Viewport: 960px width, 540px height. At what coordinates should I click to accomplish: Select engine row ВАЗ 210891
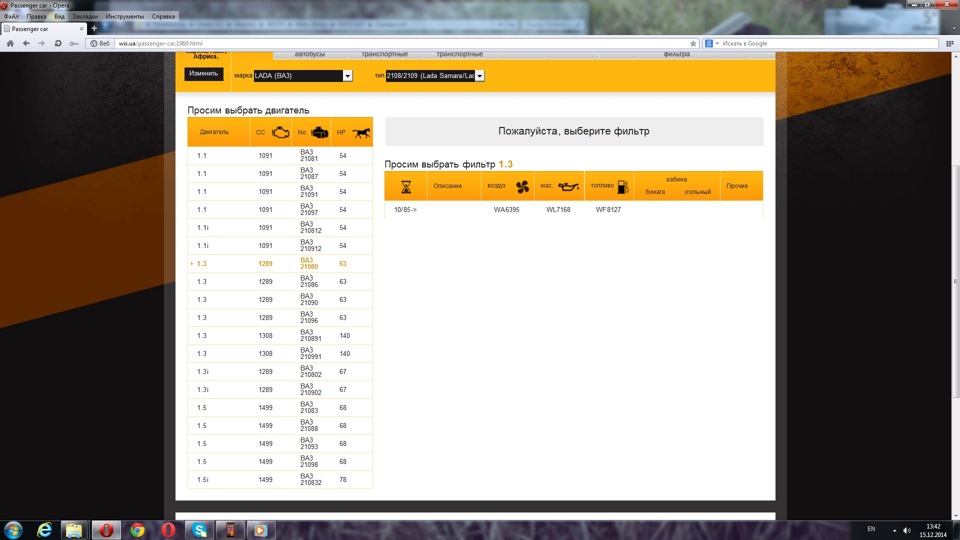pos(280,336)
